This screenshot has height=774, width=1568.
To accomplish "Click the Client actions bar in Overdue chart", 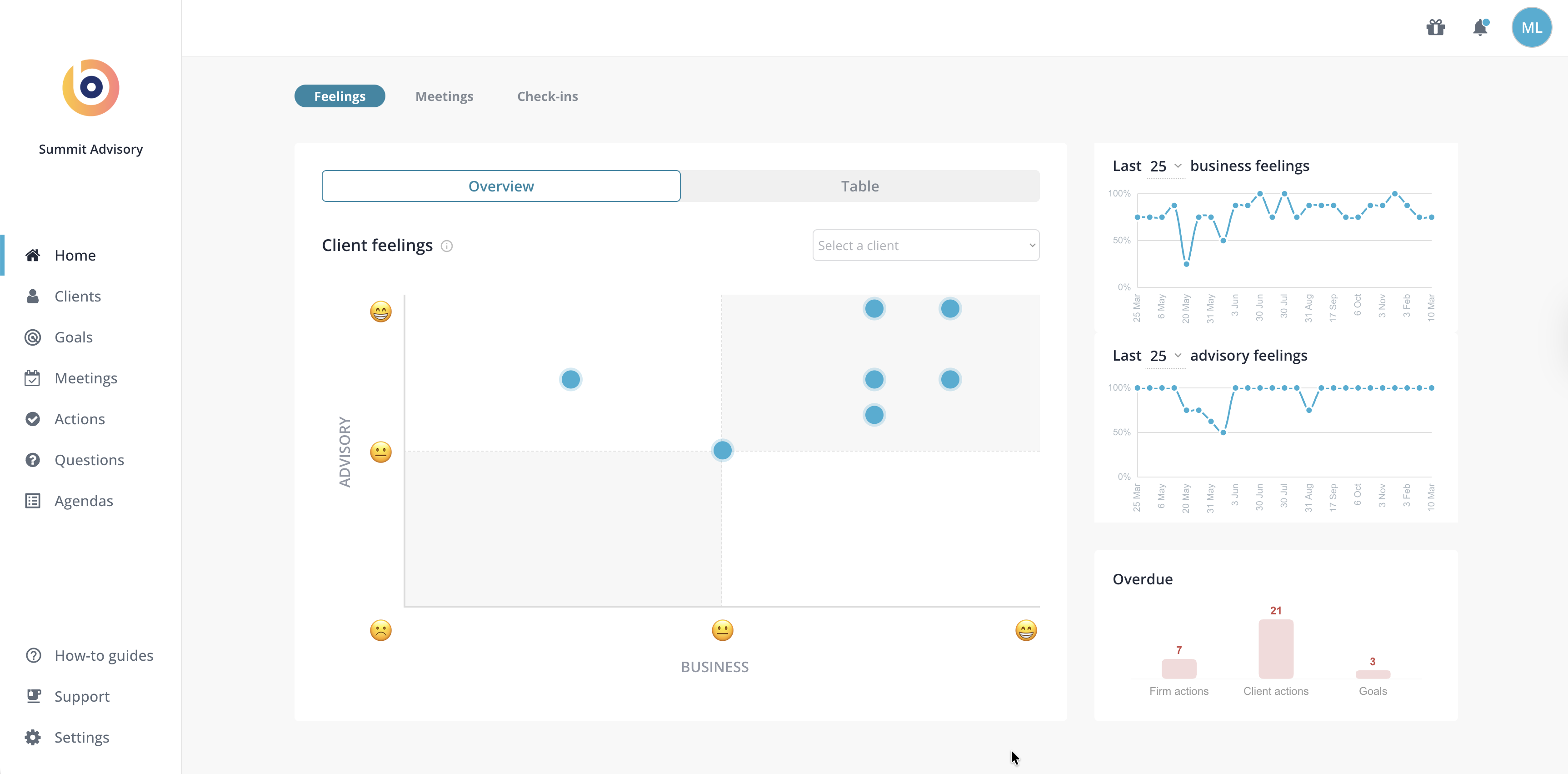I will (1276, 648).
